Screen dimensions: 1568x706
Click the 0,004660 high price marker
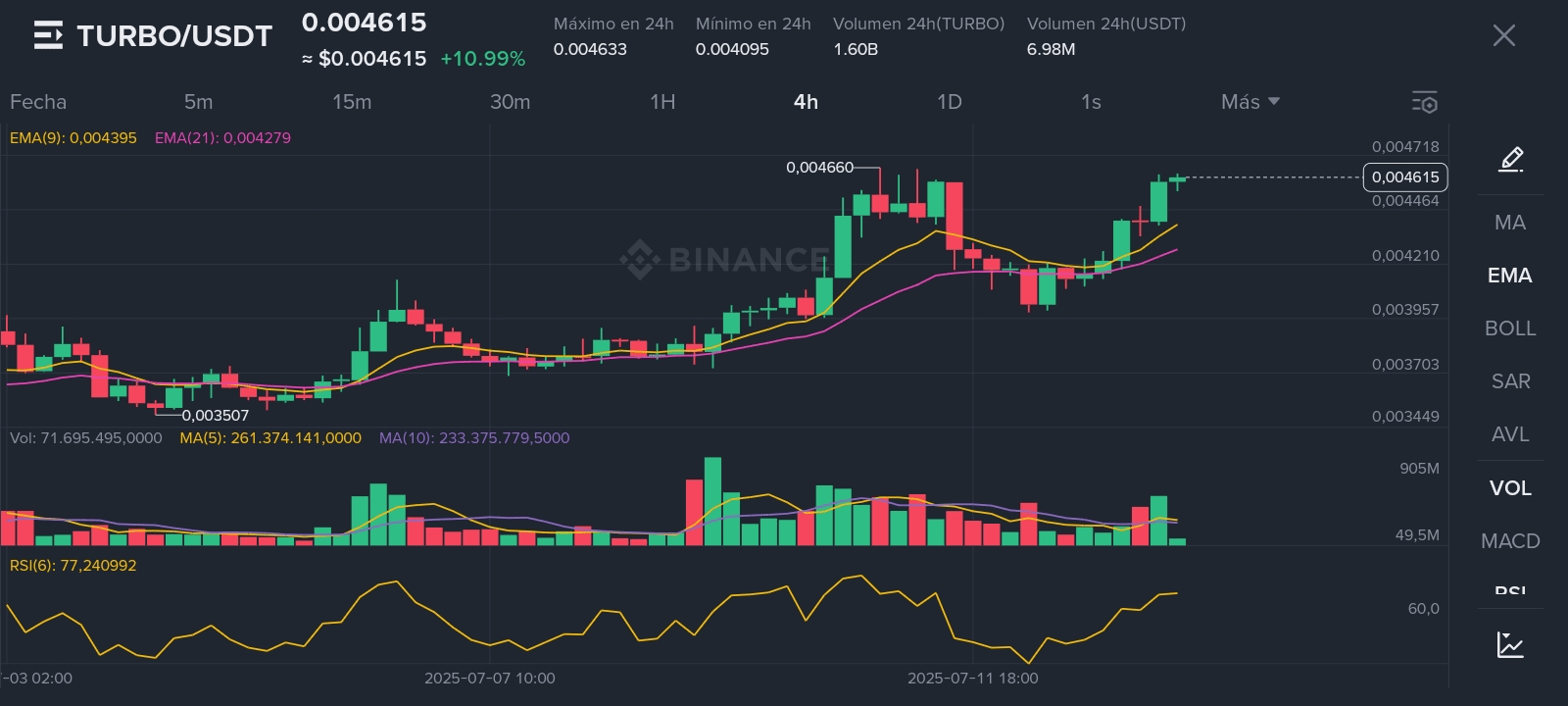(x=820, y=168)
